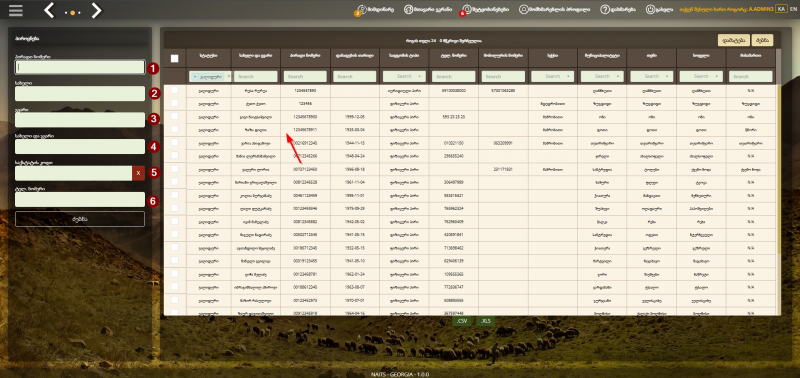Click the Search box under the last column
Screen dimensions: 800x378
pyautogui.click(x=751, y=76)
